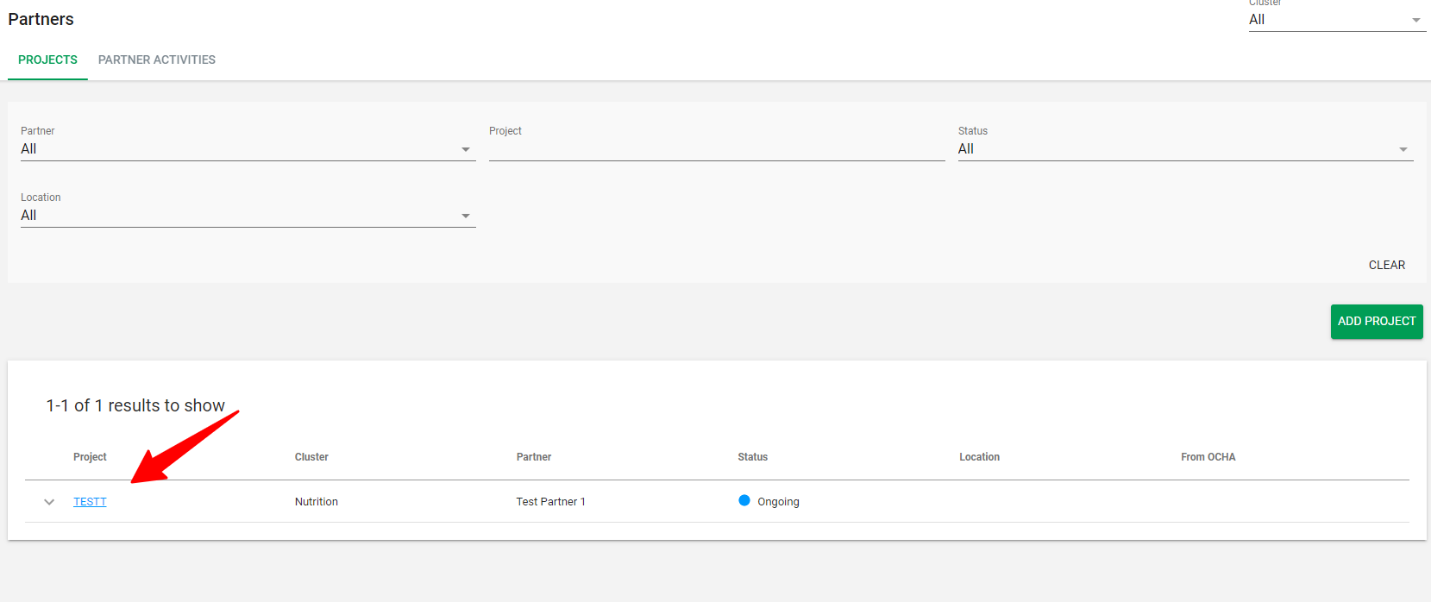The width and height of the screenshot is (1431, 602).
Task: Click the Cluster column header
Action: pos(312,457)
